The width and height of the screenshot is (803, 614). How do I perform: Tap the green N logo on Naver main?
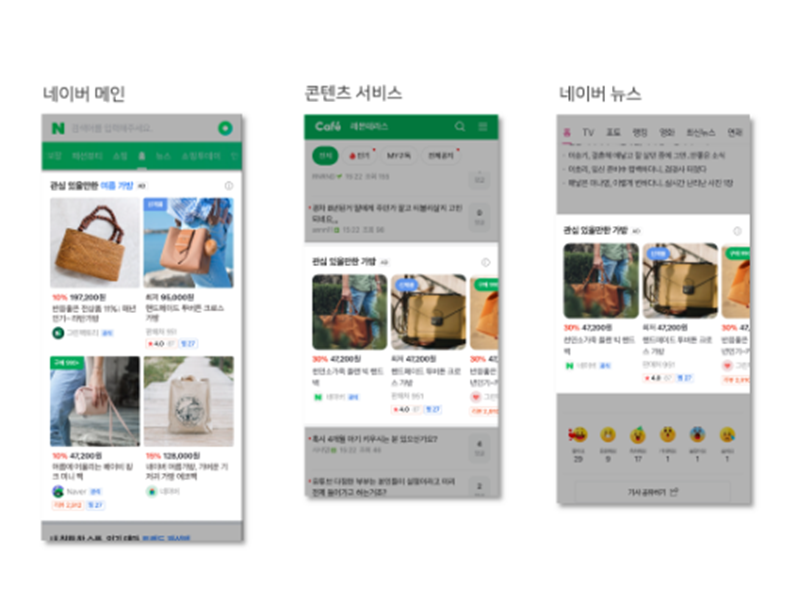click(58, 128)
